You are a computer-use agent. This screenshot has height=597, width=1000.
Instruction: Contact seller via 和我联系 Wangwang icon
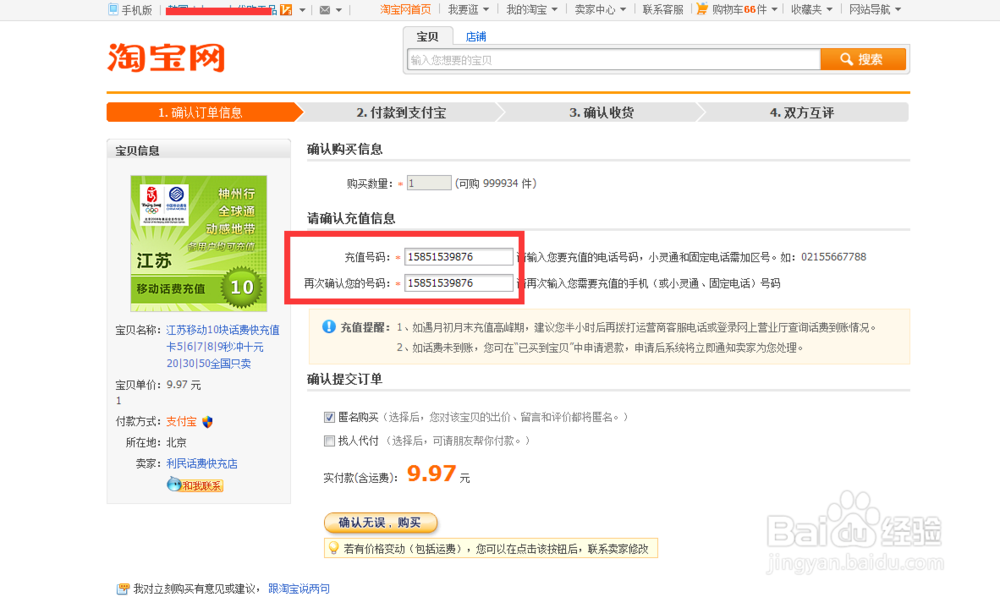point(194,484)
